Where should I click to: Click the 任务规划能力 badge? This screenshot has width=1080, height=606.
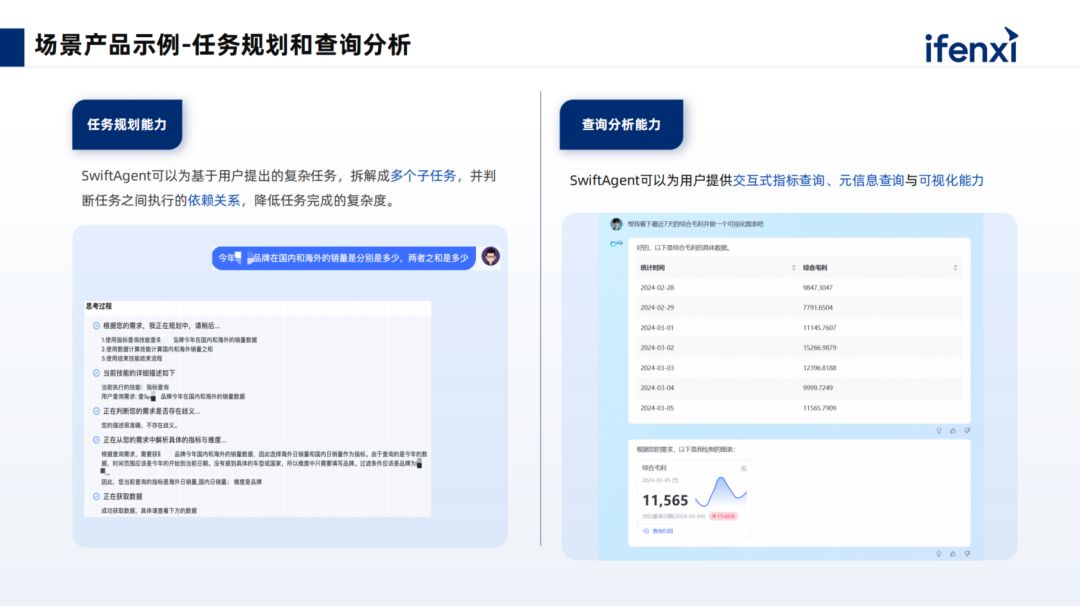coord(127,125)
